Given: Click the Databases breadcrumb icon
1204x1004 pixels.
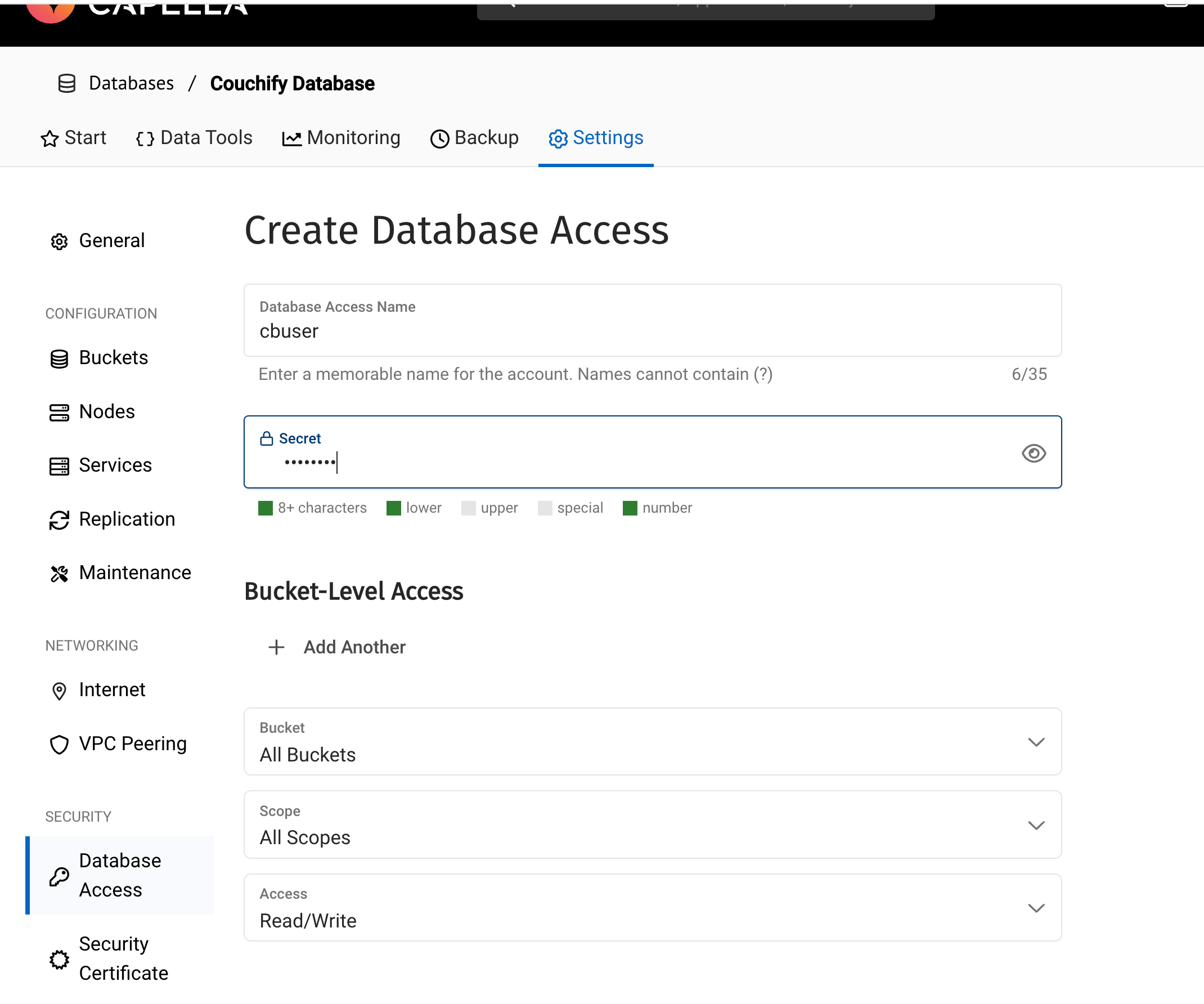Looking at the screenshot, I should click(x=67, y=84).
